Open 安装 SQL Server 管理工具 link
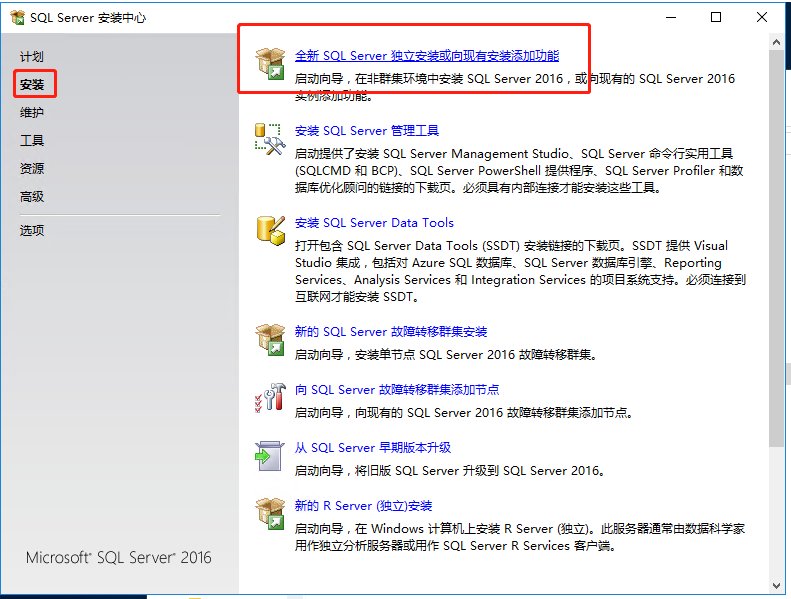This screenshot has height=599, width=791. click(x=367, y=131)
